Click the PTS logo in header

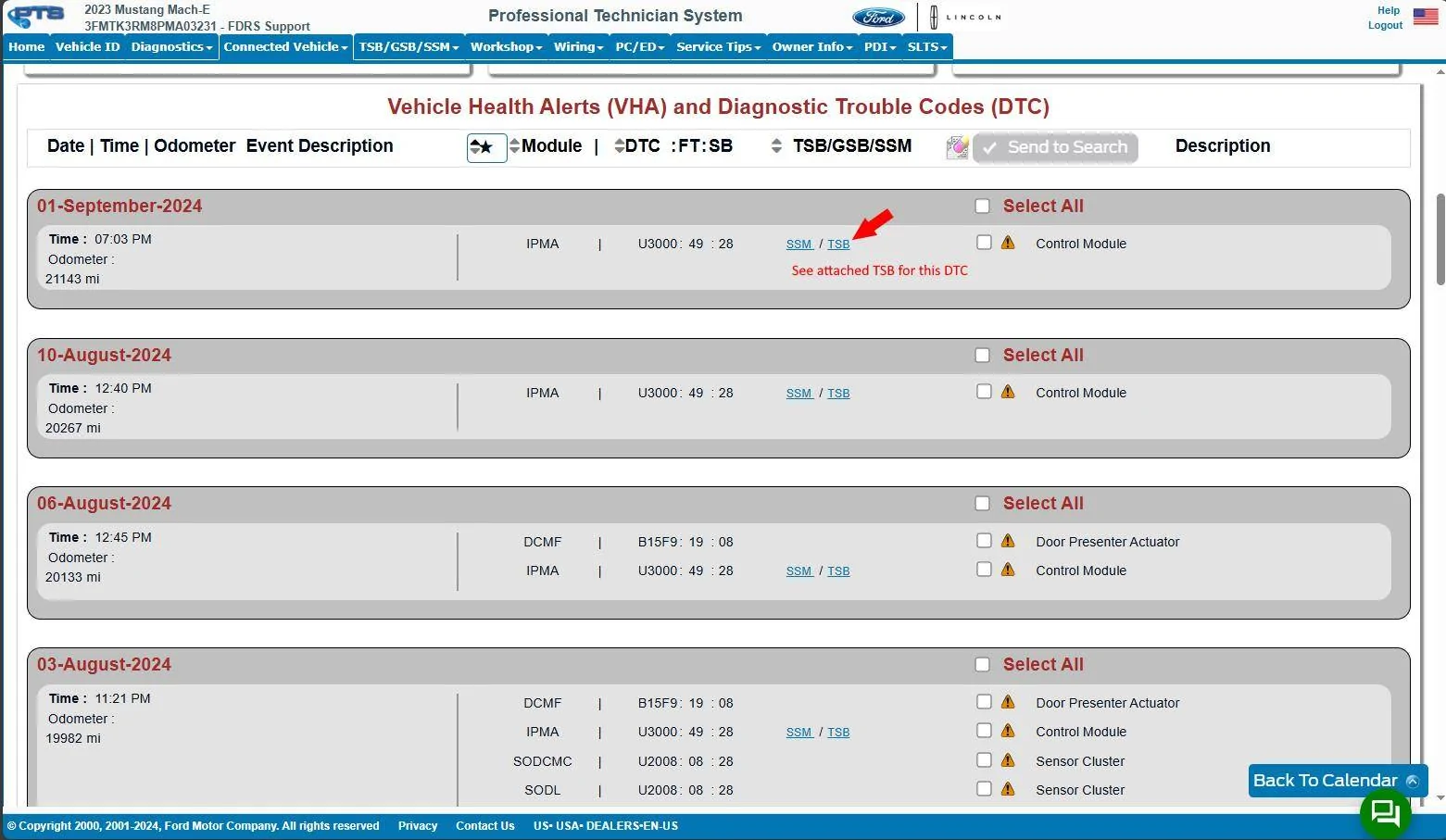(x=37, y=16)
